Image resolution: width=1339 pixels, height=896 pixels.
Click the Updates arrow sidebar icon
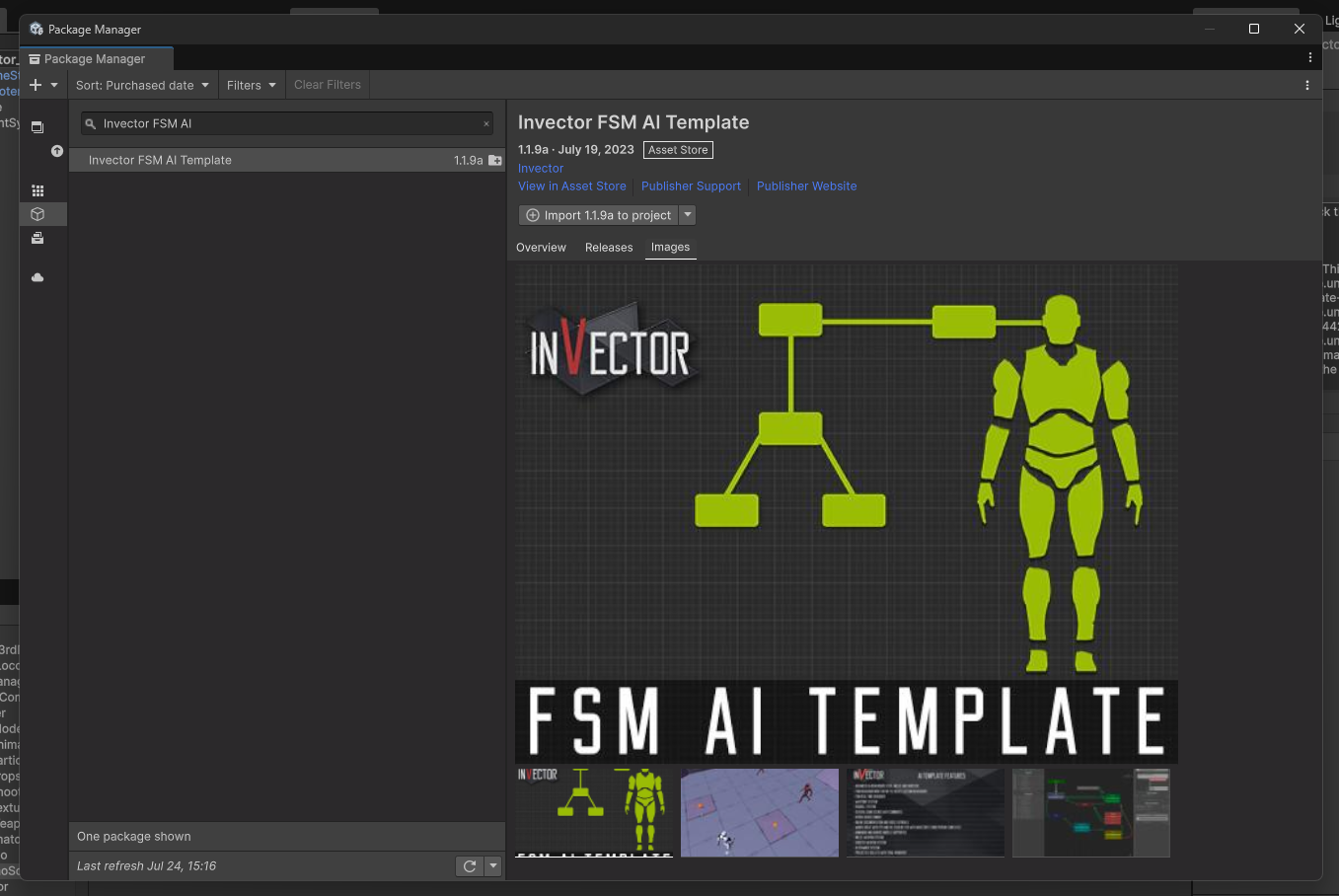[x=57, y=151]
